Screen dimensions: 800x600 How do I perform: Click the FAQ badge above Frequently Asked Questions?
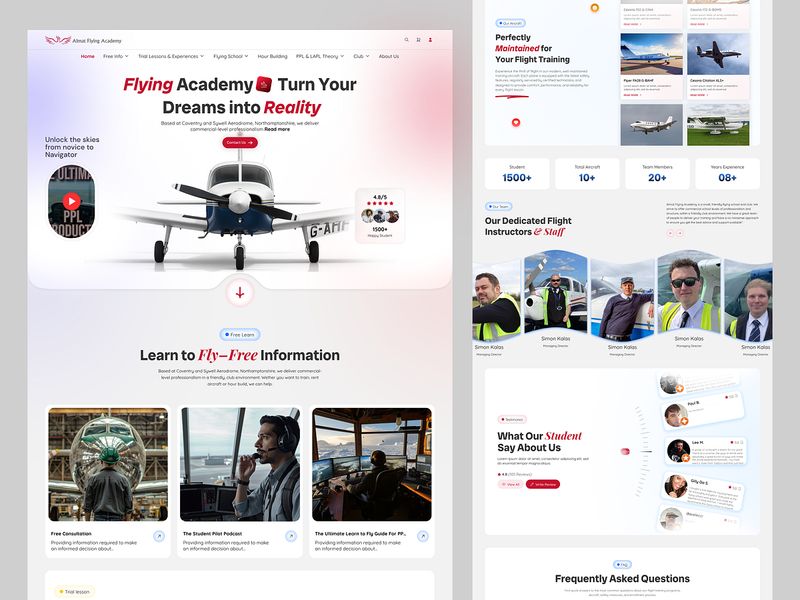[622, 565]
